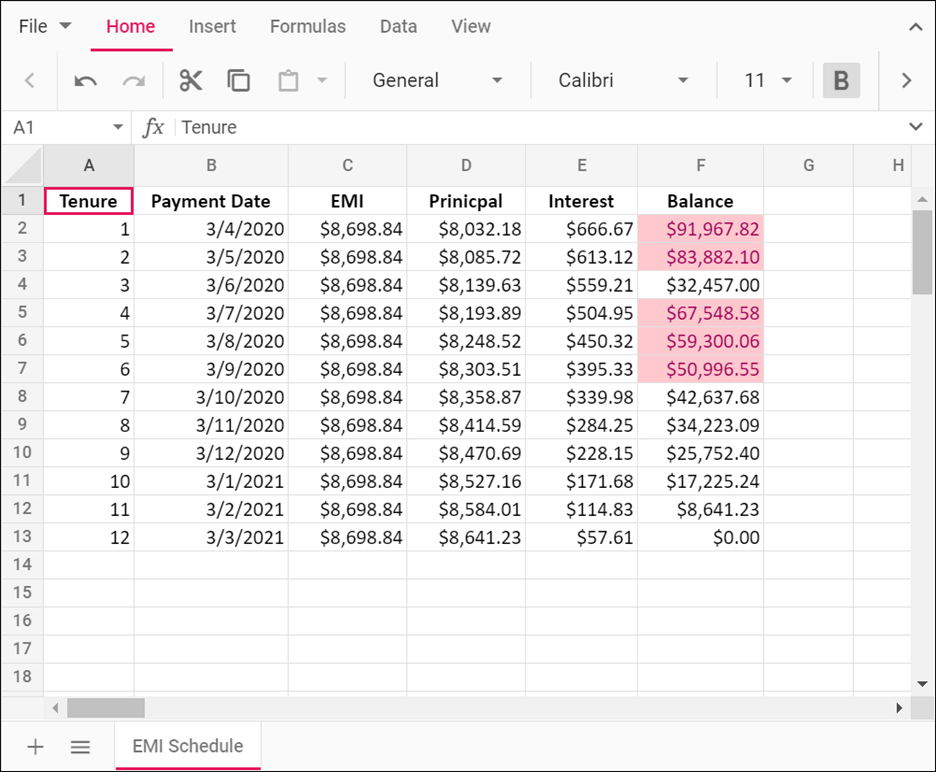Open the Calibri font dropdown
Viewport: 936px width, 772px height.
tap(623, 81)
